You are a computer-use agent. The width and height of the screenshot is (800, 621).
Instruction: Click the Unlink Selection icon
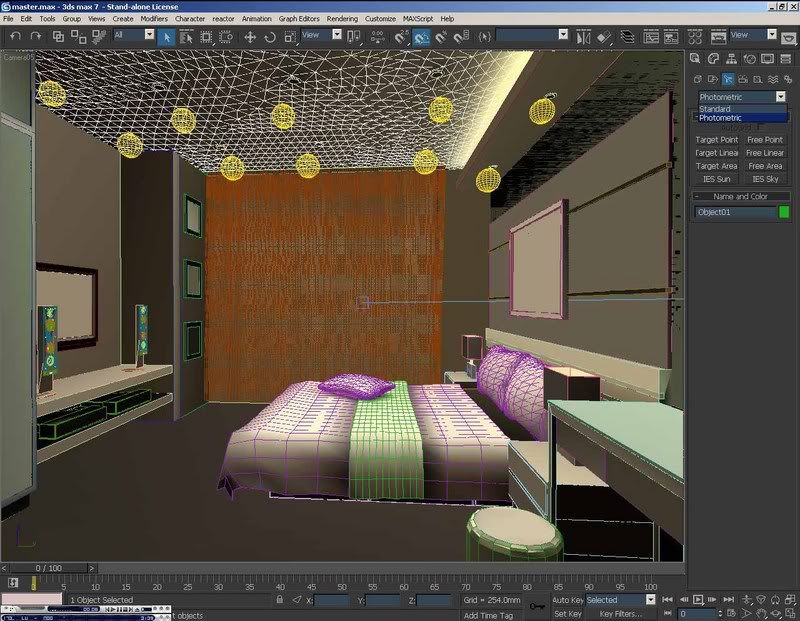coord(78,36)
